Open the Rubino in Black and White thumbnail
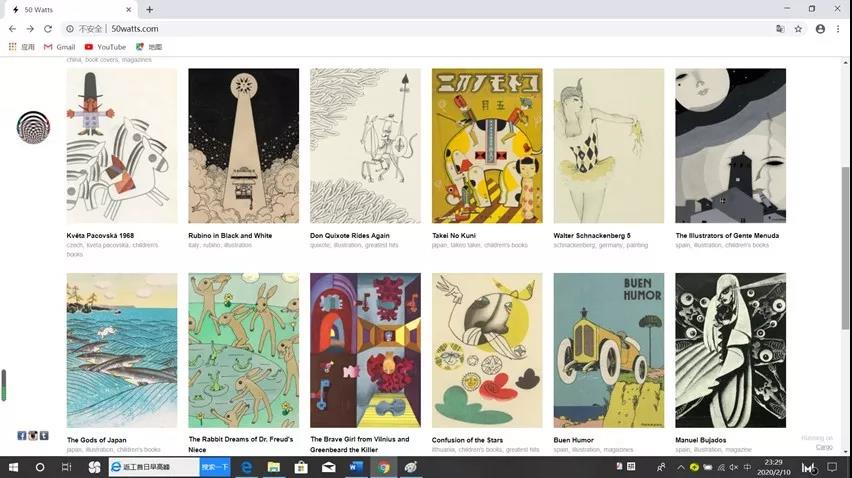The width and height of the screenshot is (852, 478). (x=243, y=146)
